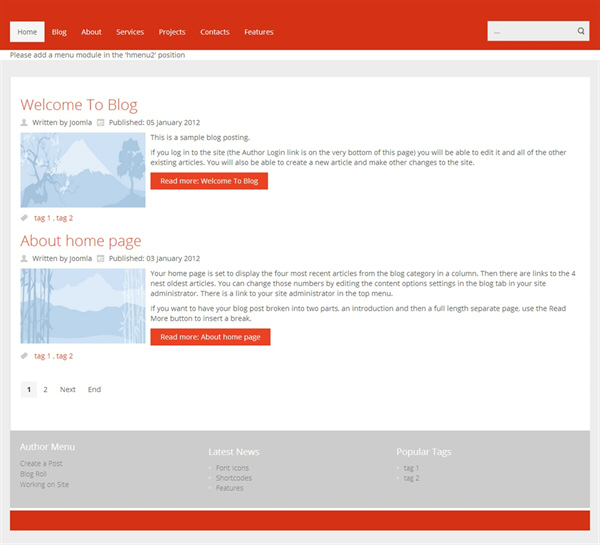Open the Welcome To Blog title link

[79, 104]
